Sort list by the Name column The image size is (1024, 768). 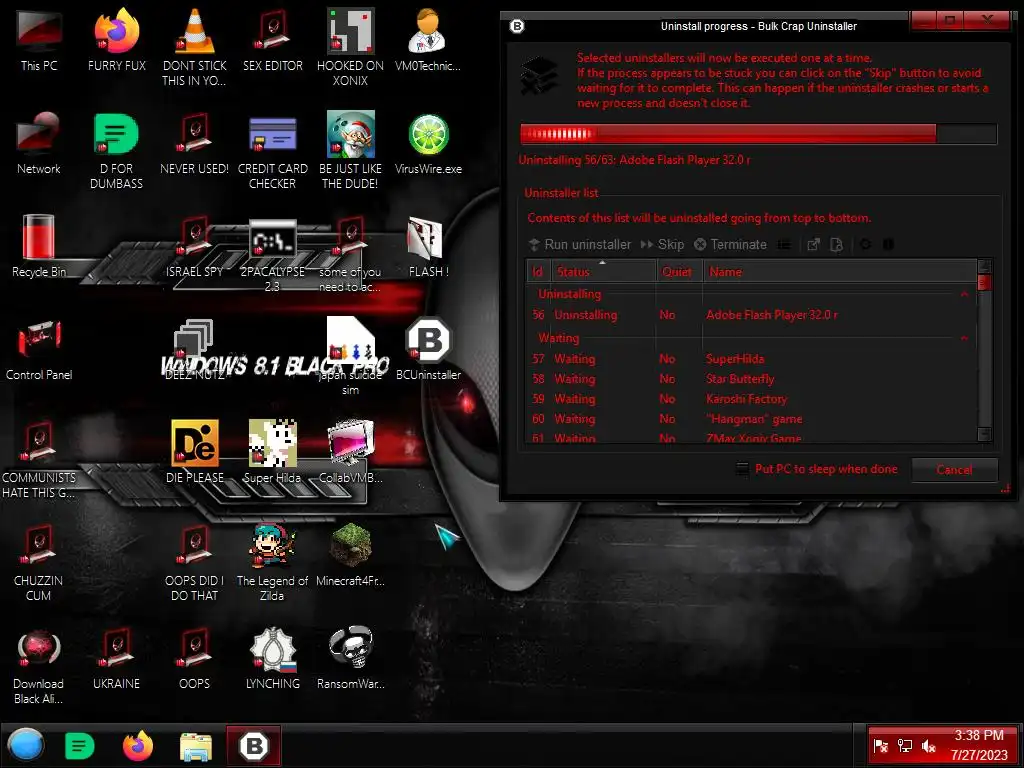[x=840, y=272]
